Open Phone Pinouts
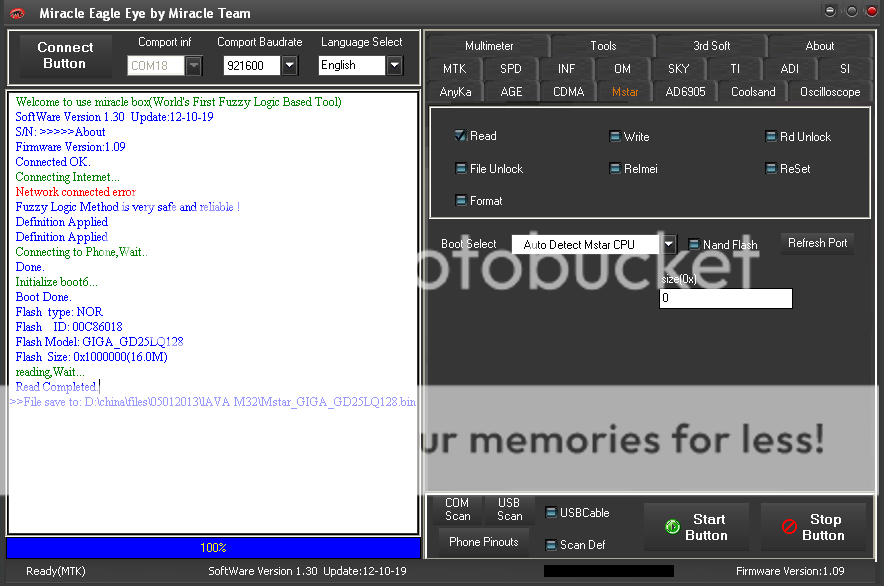884x586 pixels. [x=484, y=542]
